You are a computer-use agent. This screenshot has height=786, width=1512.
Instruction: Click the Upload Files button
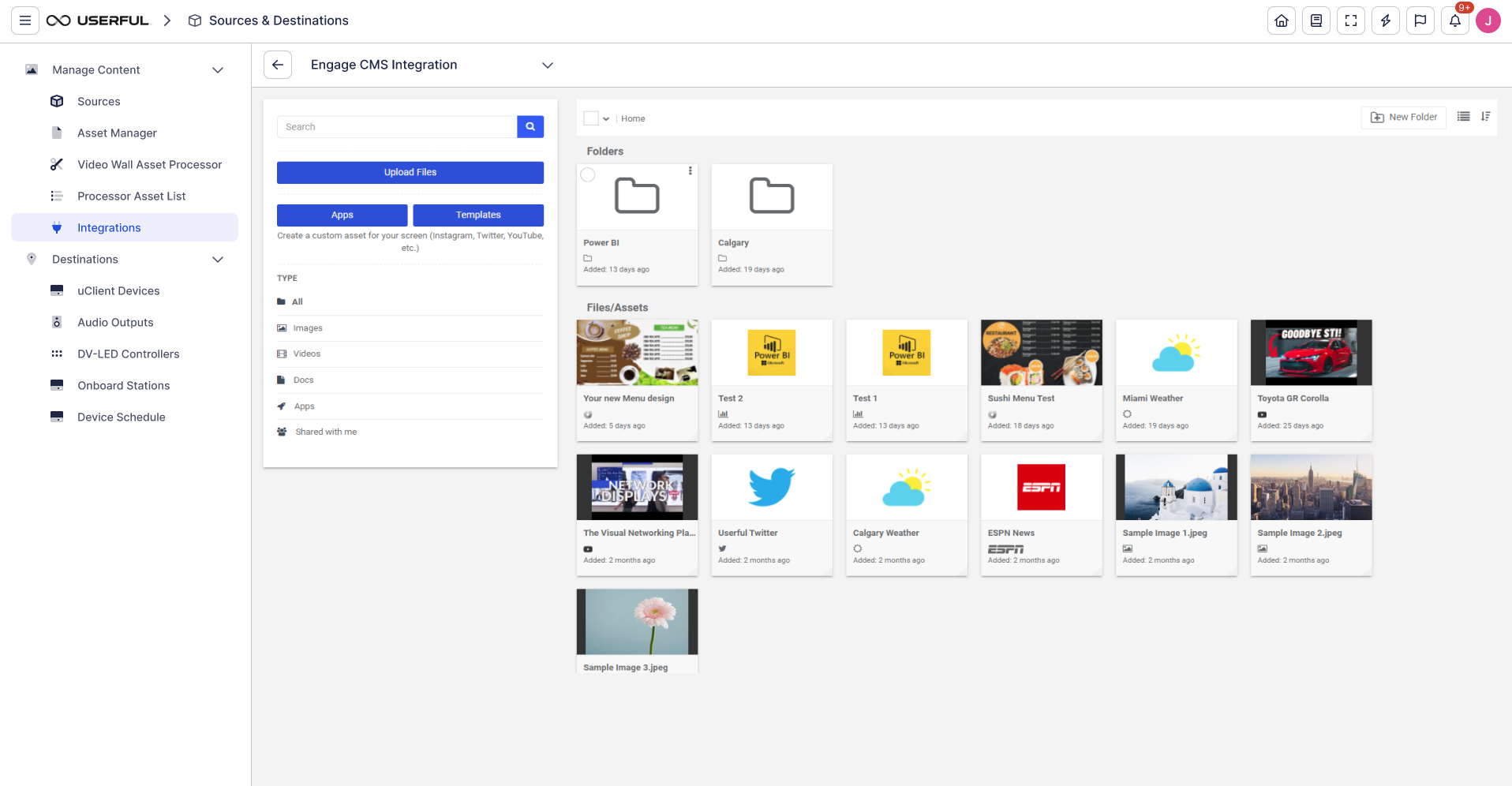tap(410, 172)
